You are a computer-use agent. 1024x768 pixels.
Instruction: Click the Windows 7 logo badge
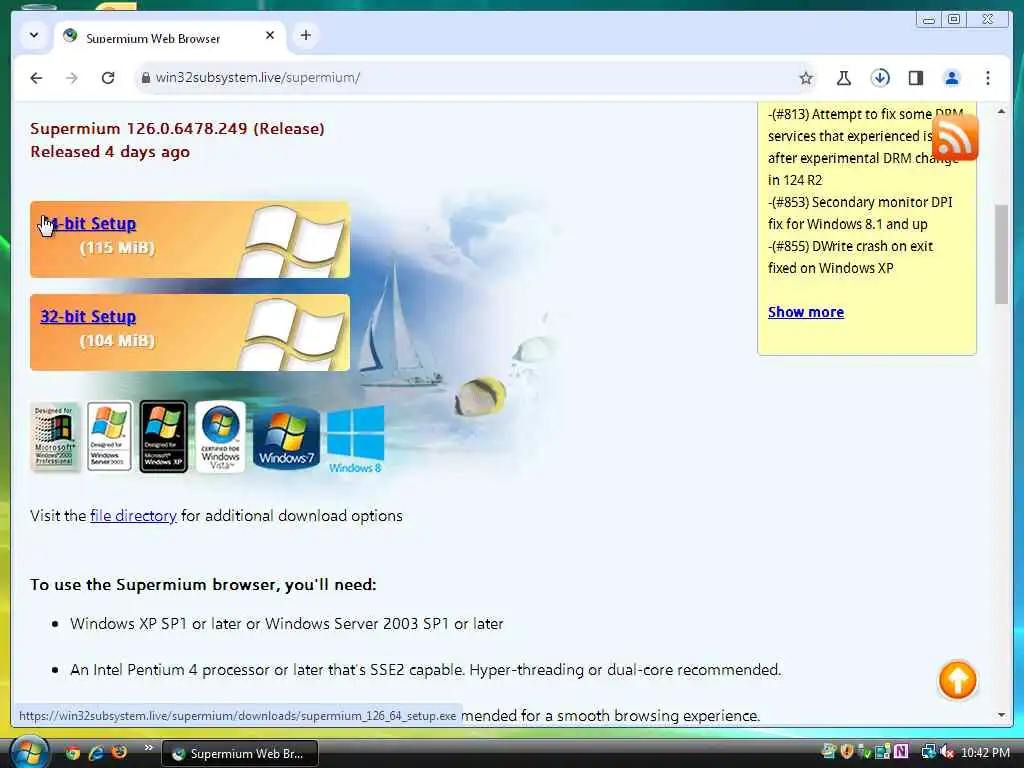[x=286, y=438]
